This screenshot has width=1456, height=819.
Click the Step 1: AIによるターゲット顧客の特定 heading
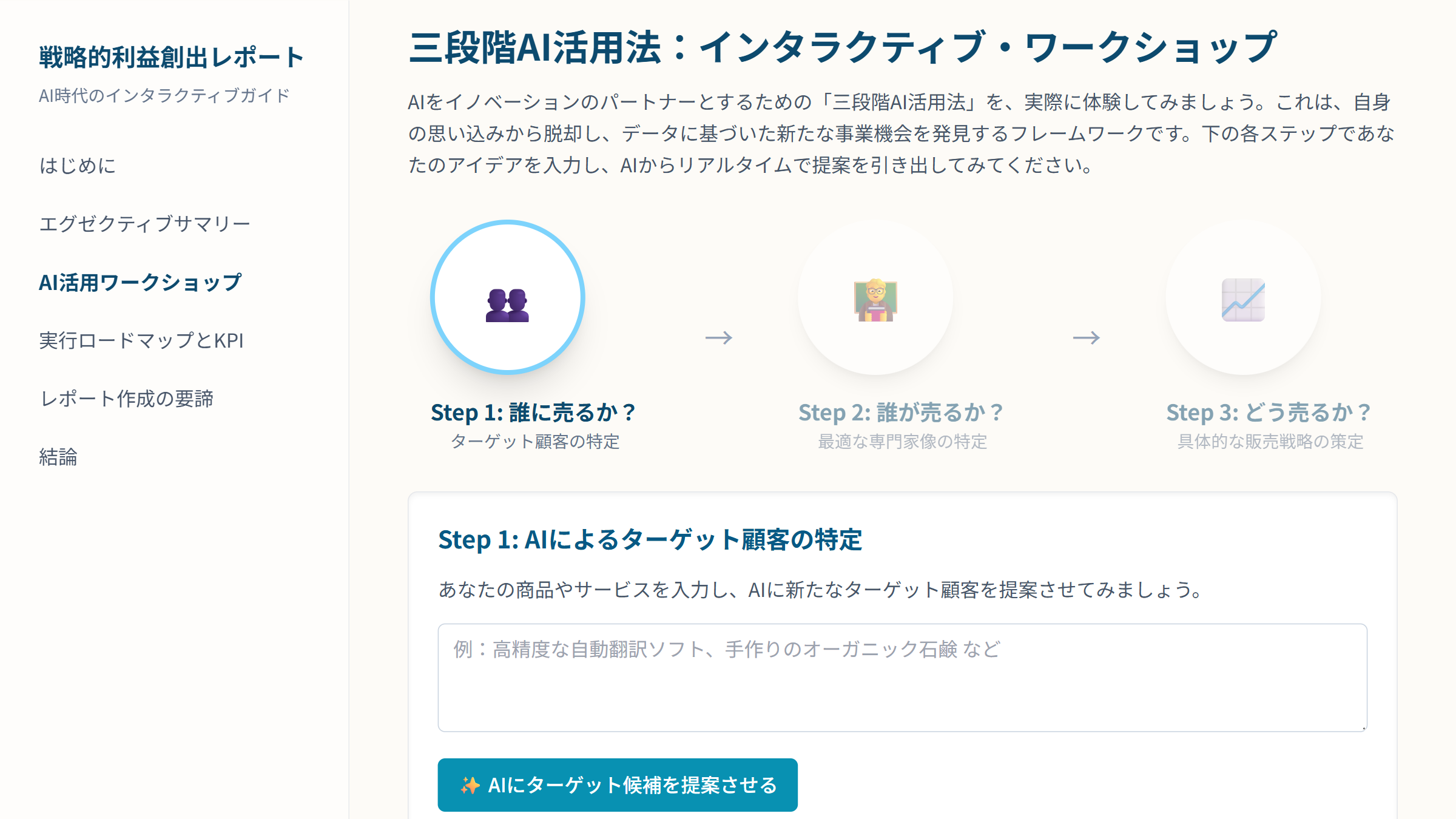[650, 539]
